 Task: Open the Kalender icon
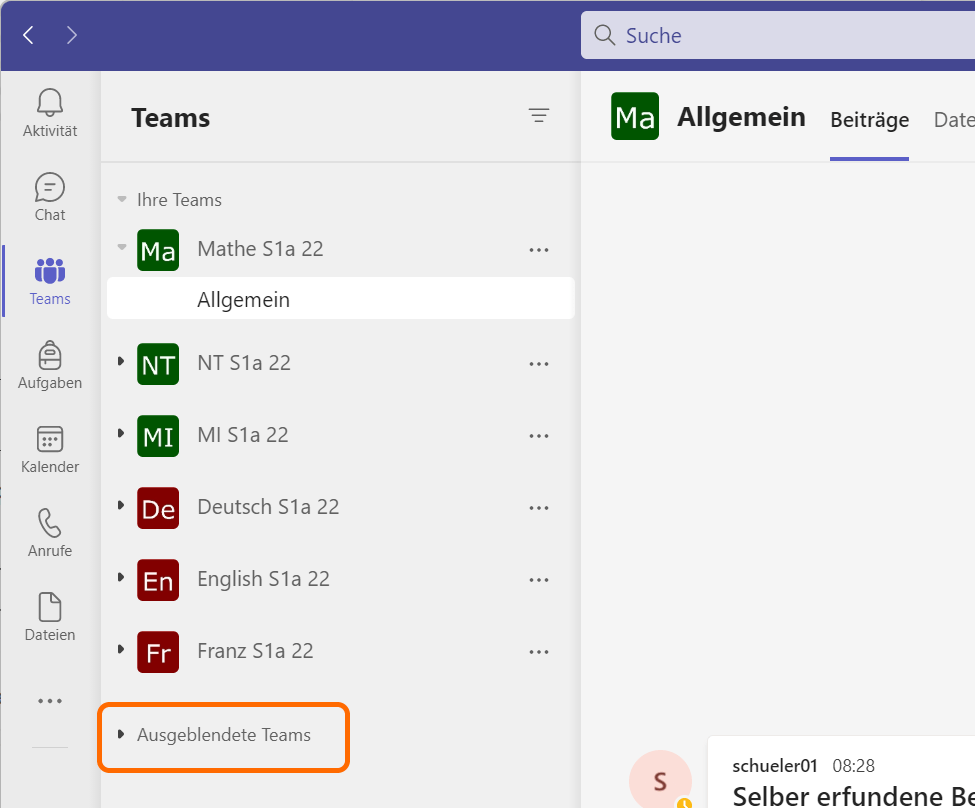[50, 439]
